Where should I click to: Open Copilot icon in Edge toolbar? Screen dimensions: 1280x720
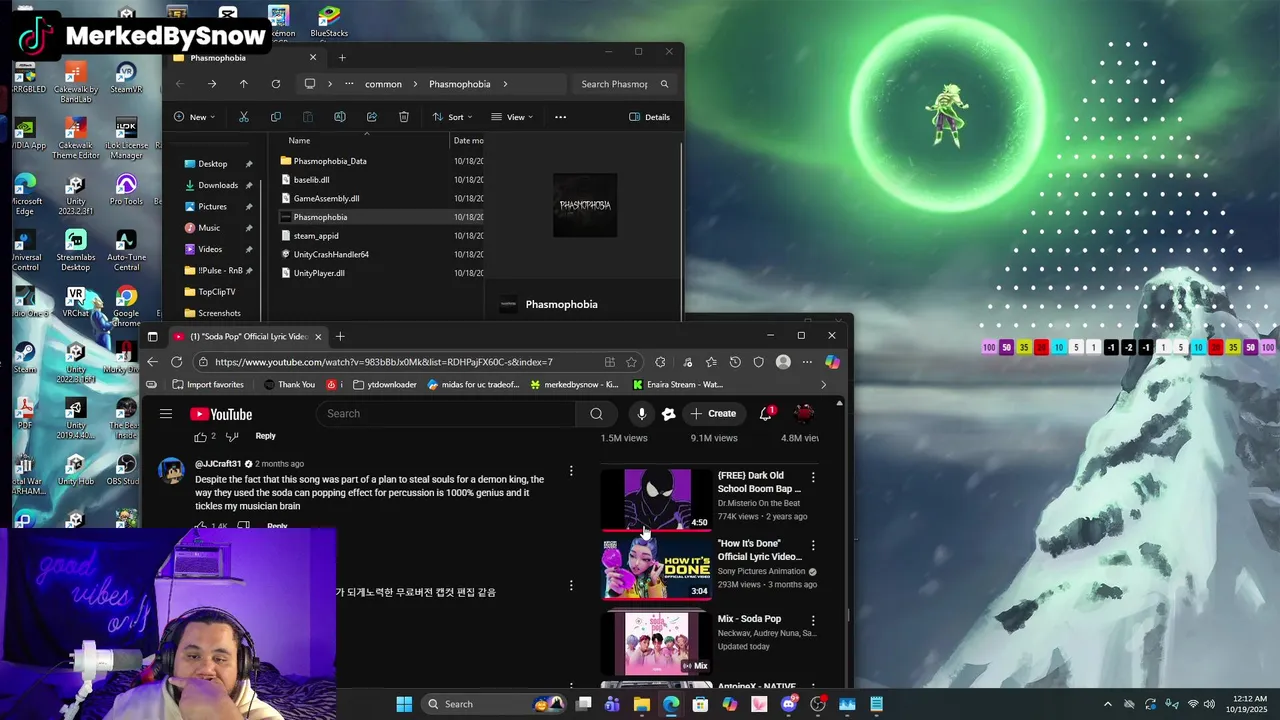point(832,362)
